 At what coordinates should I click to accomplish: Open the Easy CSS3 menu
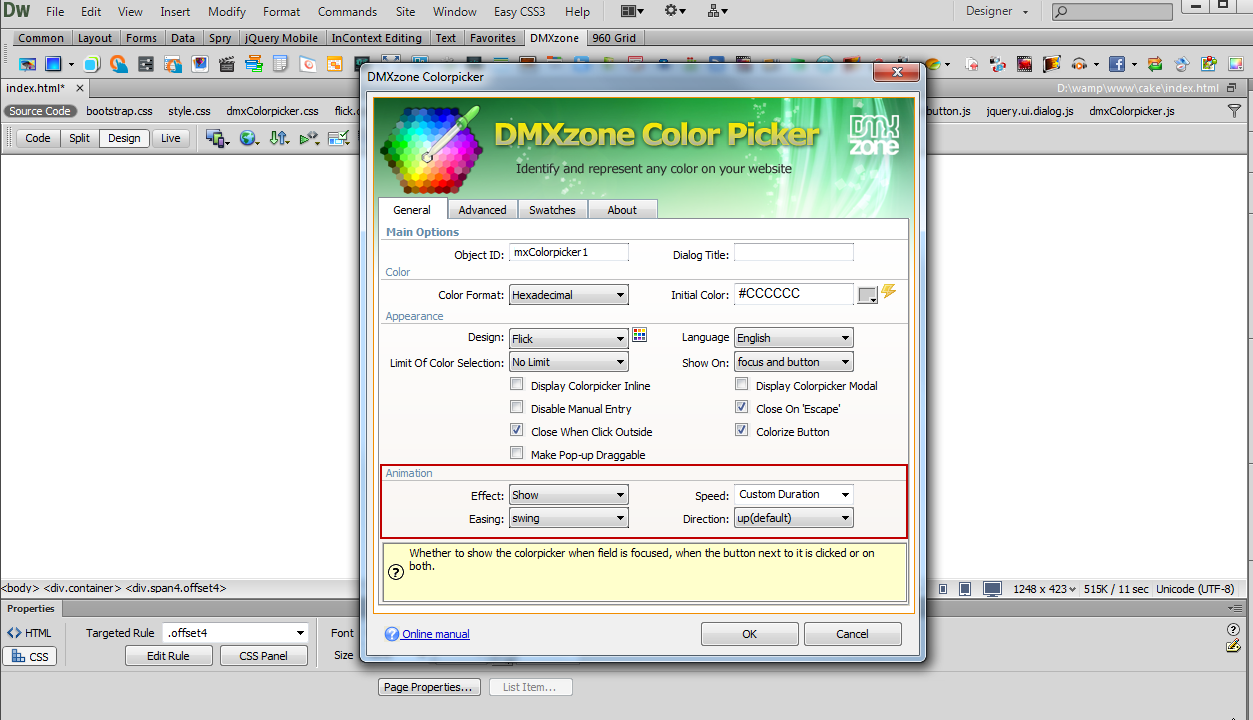click(x=520, y=12)
